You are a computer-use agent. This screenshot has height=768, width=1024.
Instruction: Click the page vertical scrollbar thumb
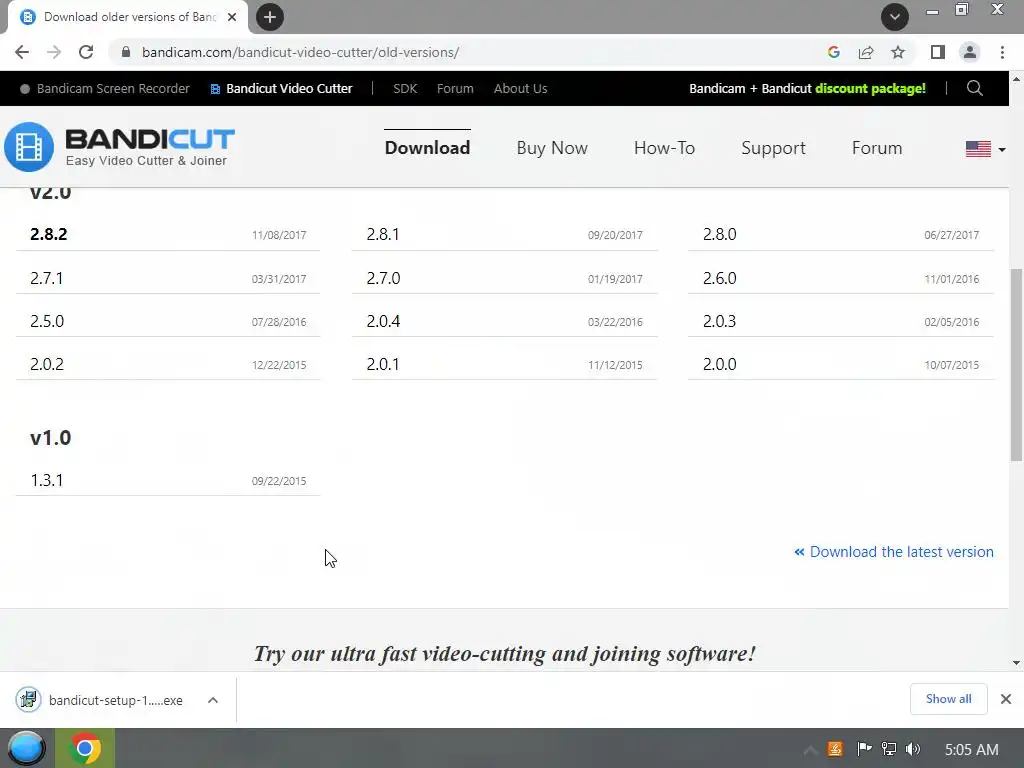coord(1016,364)
